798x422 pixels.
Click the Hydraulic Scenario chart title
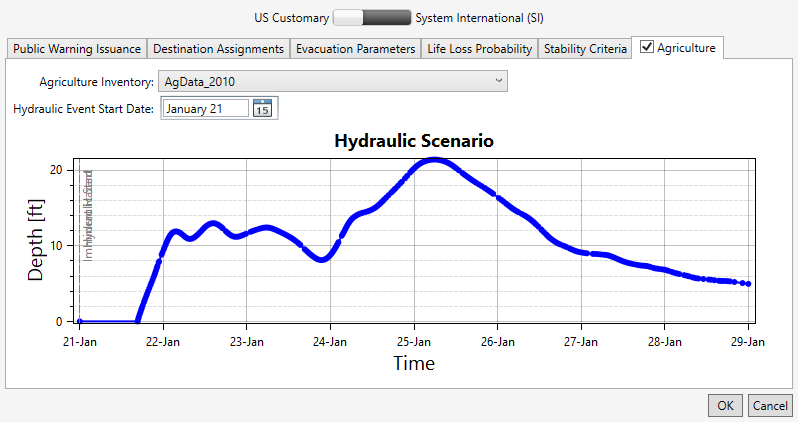point(413,141)
